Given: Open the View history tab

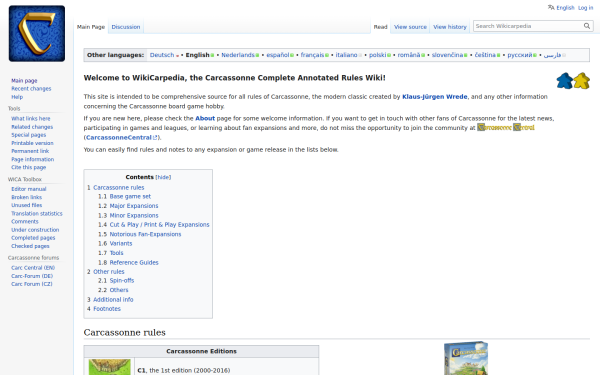Looking at the screenshot, I should click(x=450, y=27).
